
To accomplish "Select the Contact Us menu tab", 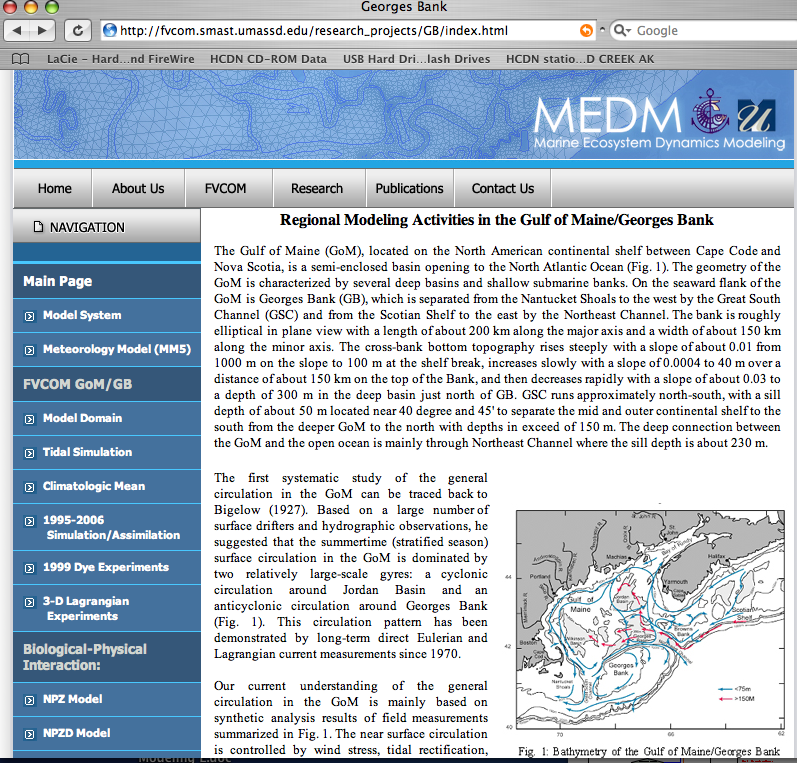I will coord(503,189).
